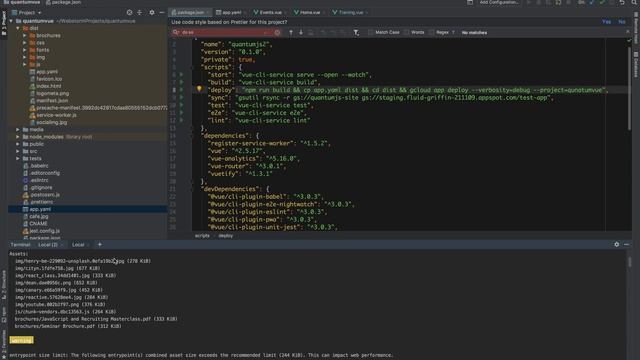Screen dimensions: 640x360
Task: Hide the Project panel with minimize icon
Action: pyautogui.click(x=162, y=13)
